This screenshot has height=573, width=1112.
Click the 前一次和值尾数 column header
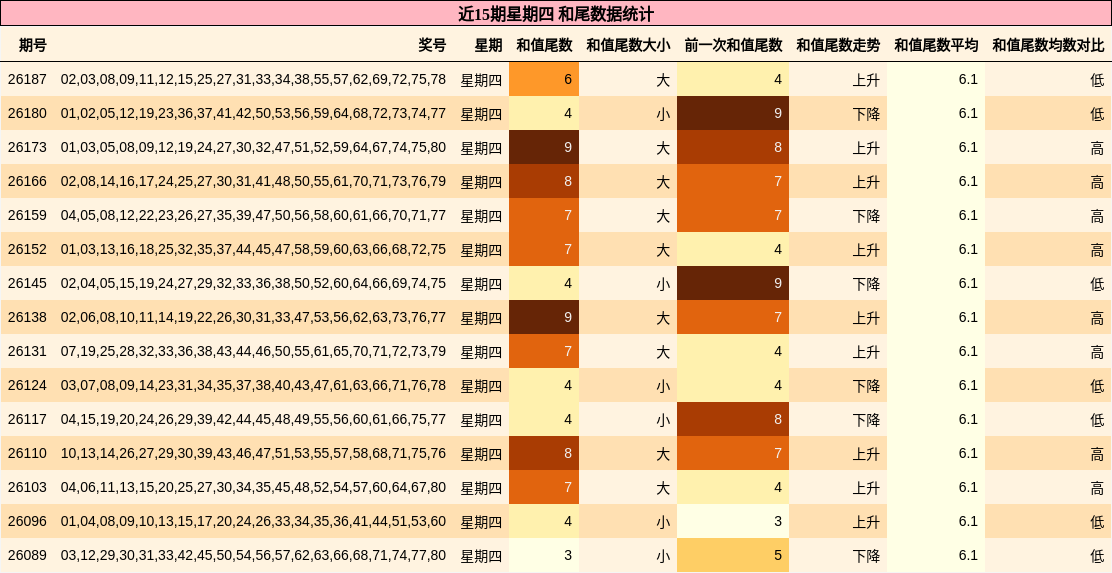tap(733, 45)
